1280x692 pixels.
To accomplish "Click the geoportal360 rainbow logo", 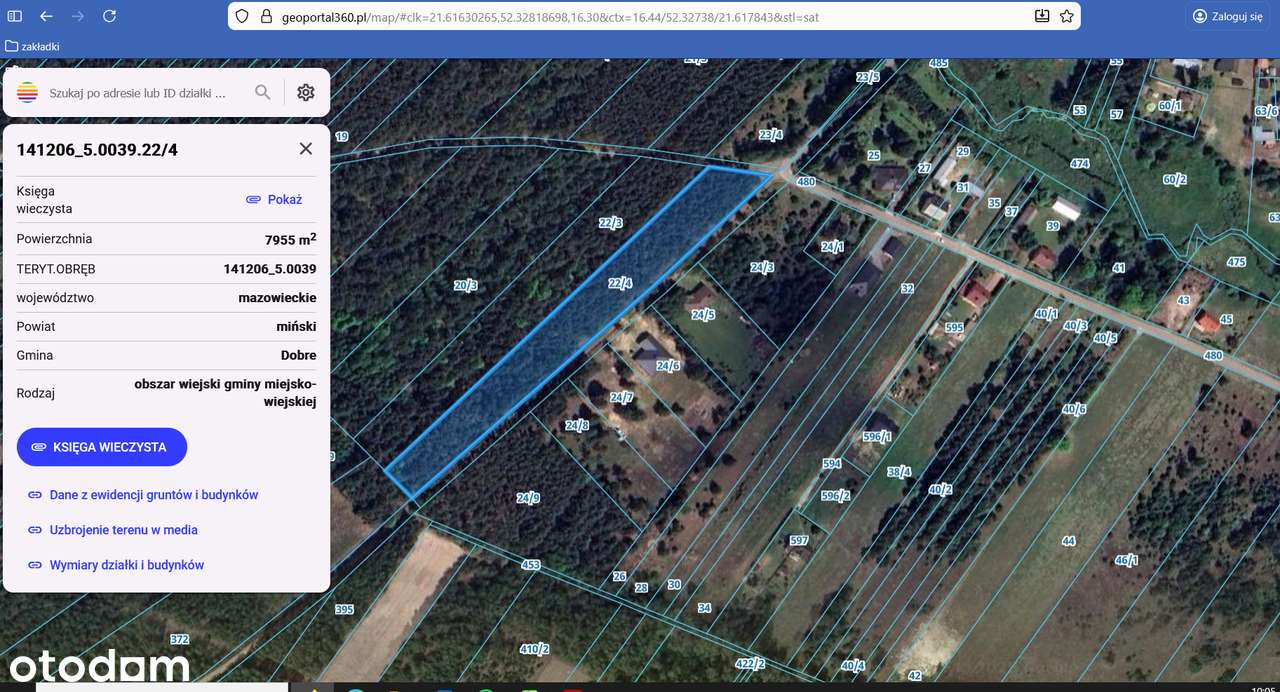I will tap(28, 92).
